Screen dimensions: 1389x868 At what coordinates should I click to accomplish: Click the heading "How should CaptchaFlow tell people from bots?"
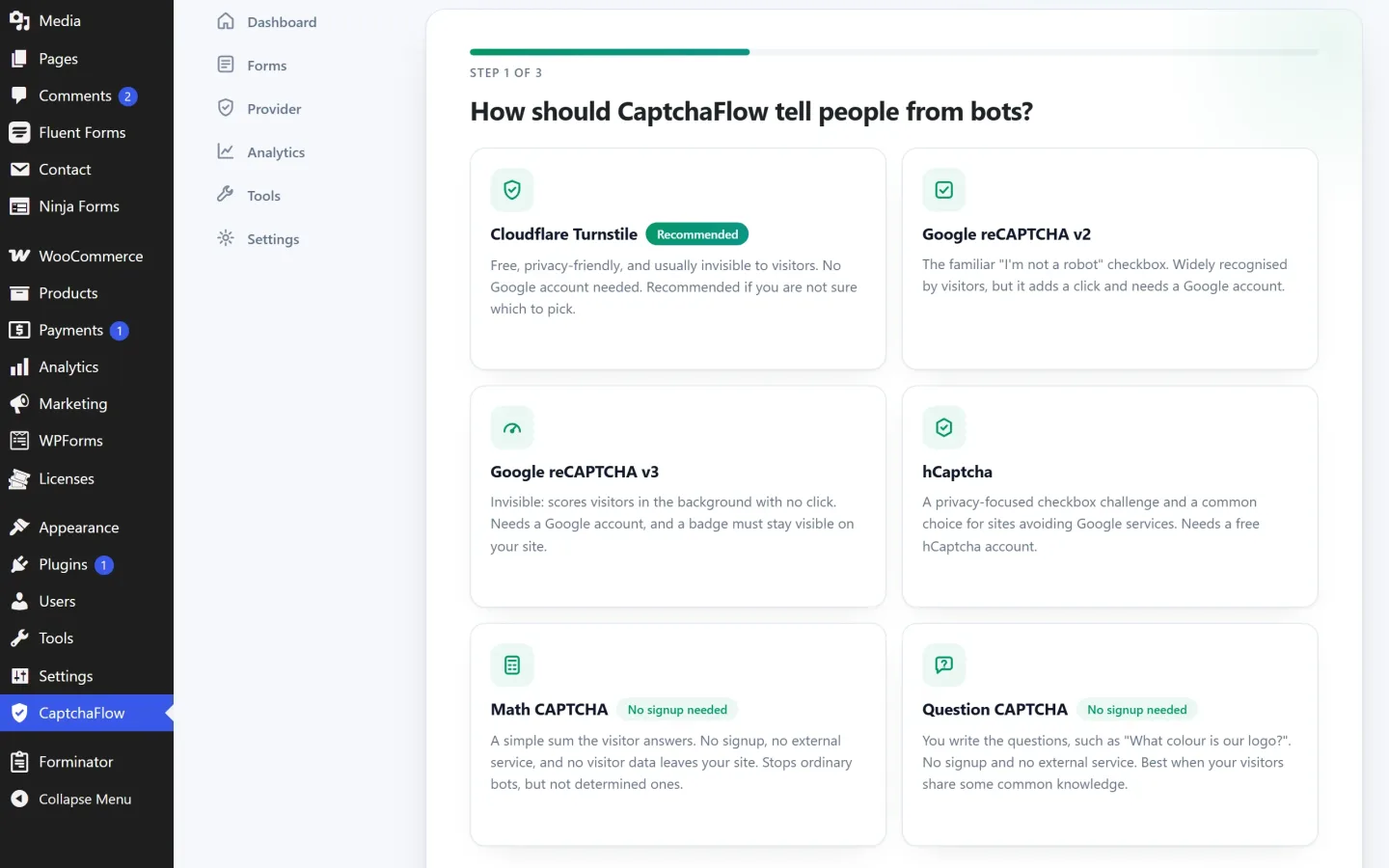(751, 112)
